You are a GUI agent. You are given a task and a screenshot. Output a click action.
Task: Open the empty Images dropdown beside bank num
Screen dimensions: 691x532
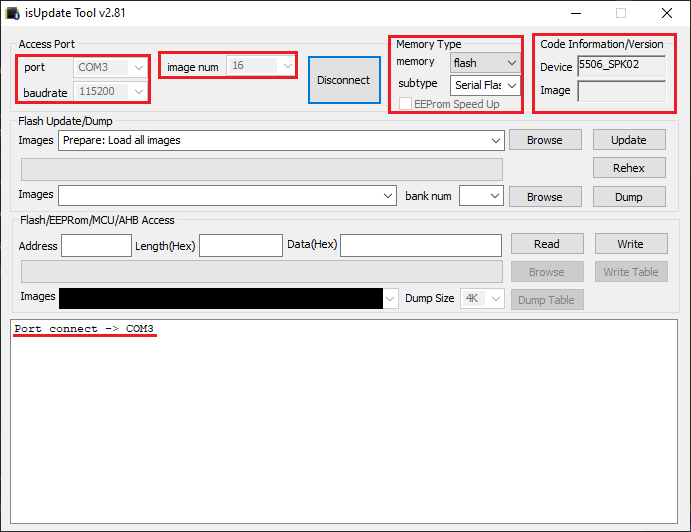(x=227, y=196)
